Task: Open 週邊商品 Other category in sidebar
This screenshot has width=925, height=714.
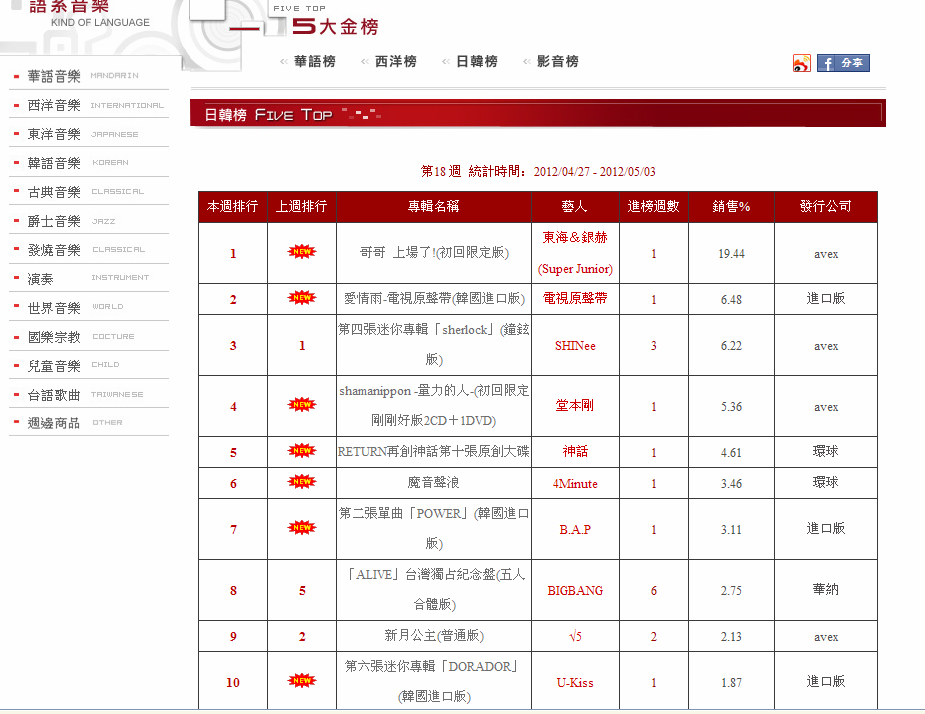Action: 55,423
